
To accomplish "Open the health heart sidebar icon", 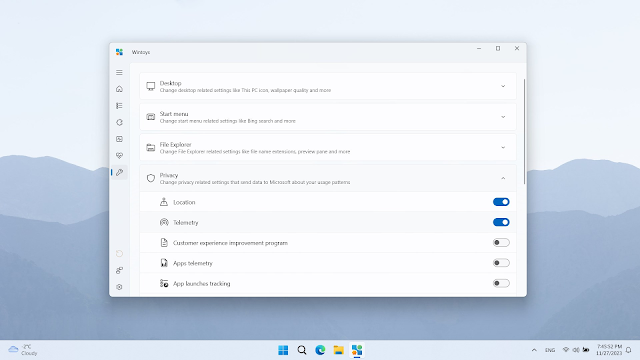I will (x=119, y=156).
